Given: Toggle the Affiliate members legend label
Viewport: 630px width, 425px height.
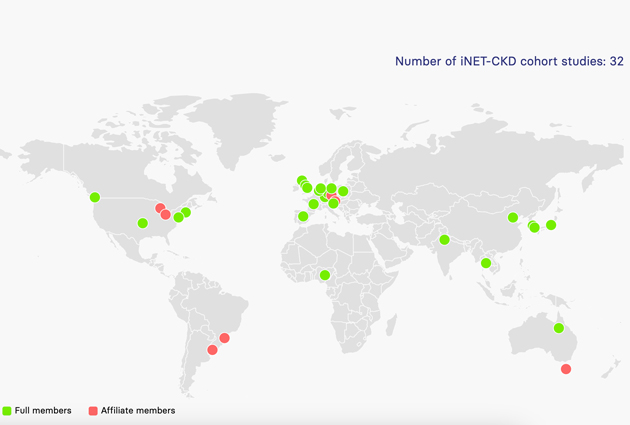Looking at the screenshot, I should [138, 410].
